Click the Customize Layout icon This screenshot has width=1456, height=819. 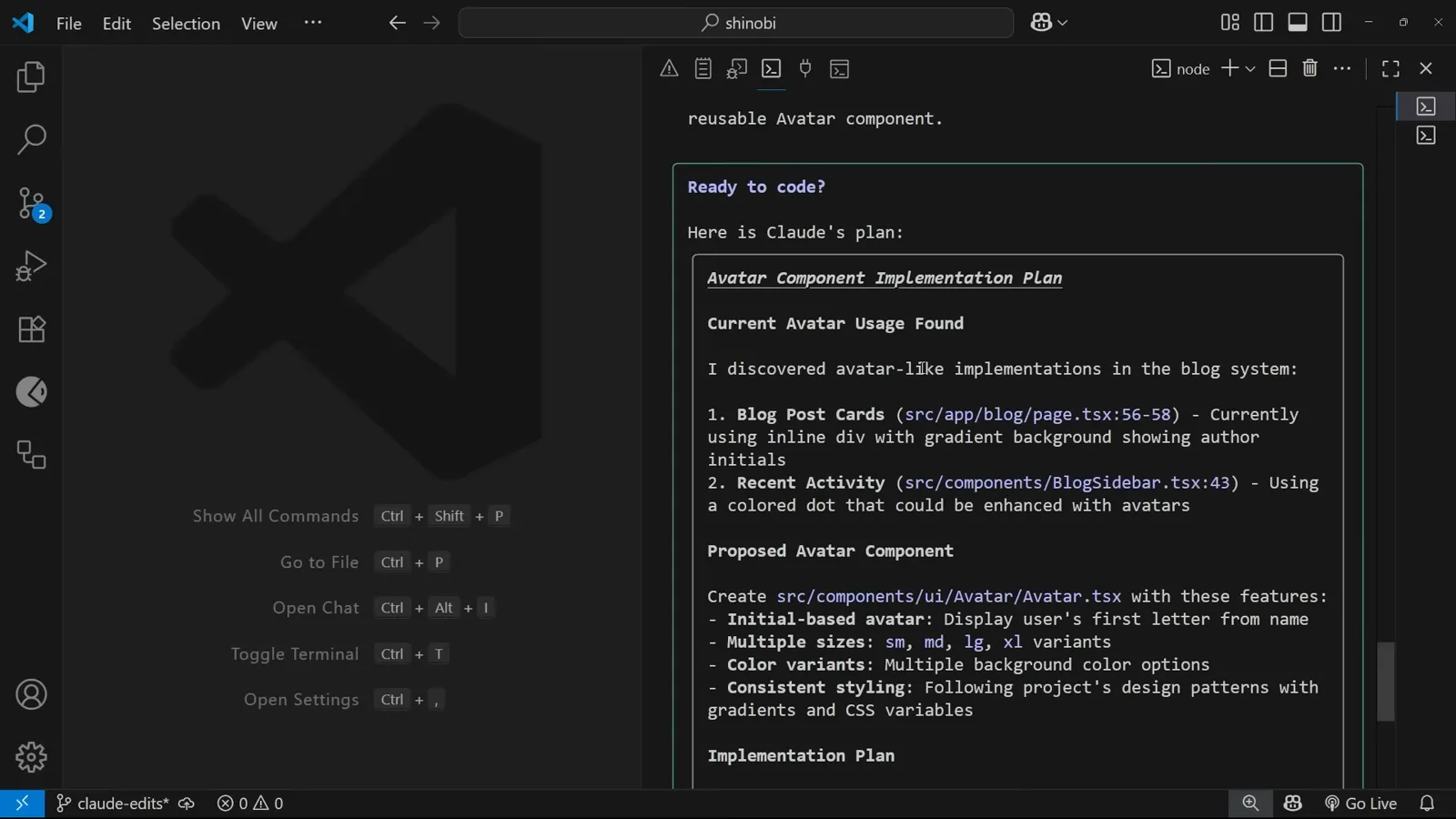point(1229,23)
